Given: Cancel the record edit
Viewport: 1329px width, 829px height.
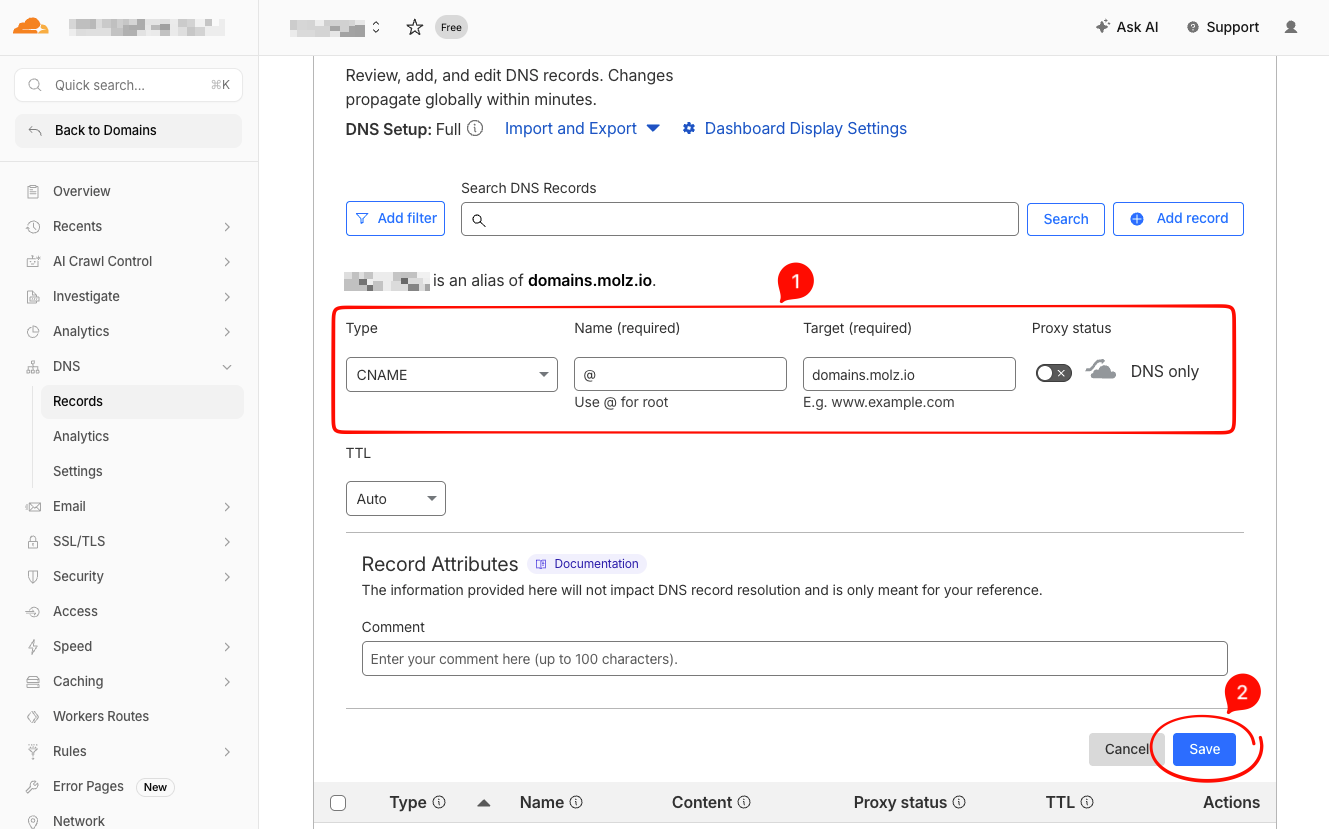Looking at the screenshot, I should 1126,749.
